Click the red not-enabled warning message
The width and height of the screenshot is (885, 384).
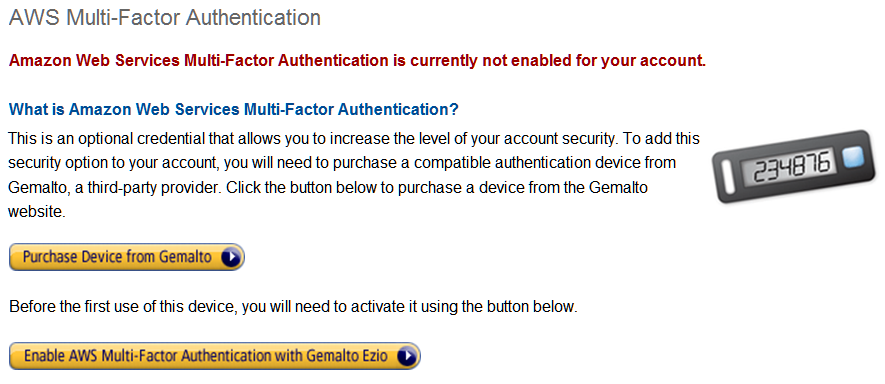coord(357,60)
